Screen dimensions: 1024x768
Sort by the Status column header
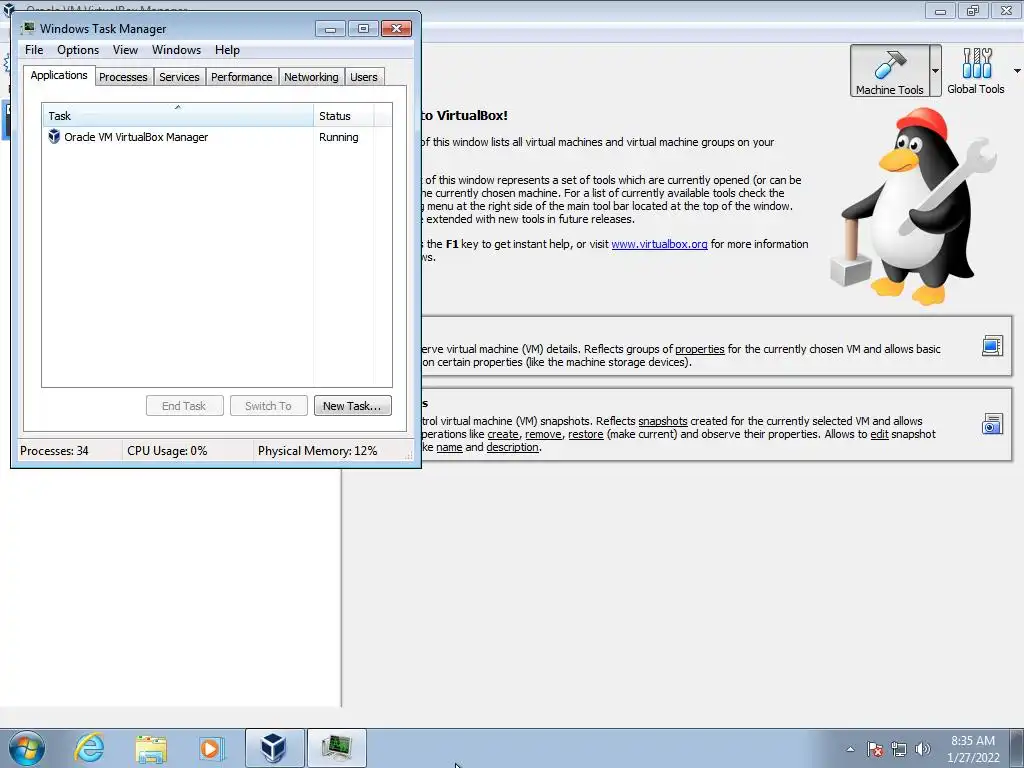pyautogui.click(x=344, y=116)
